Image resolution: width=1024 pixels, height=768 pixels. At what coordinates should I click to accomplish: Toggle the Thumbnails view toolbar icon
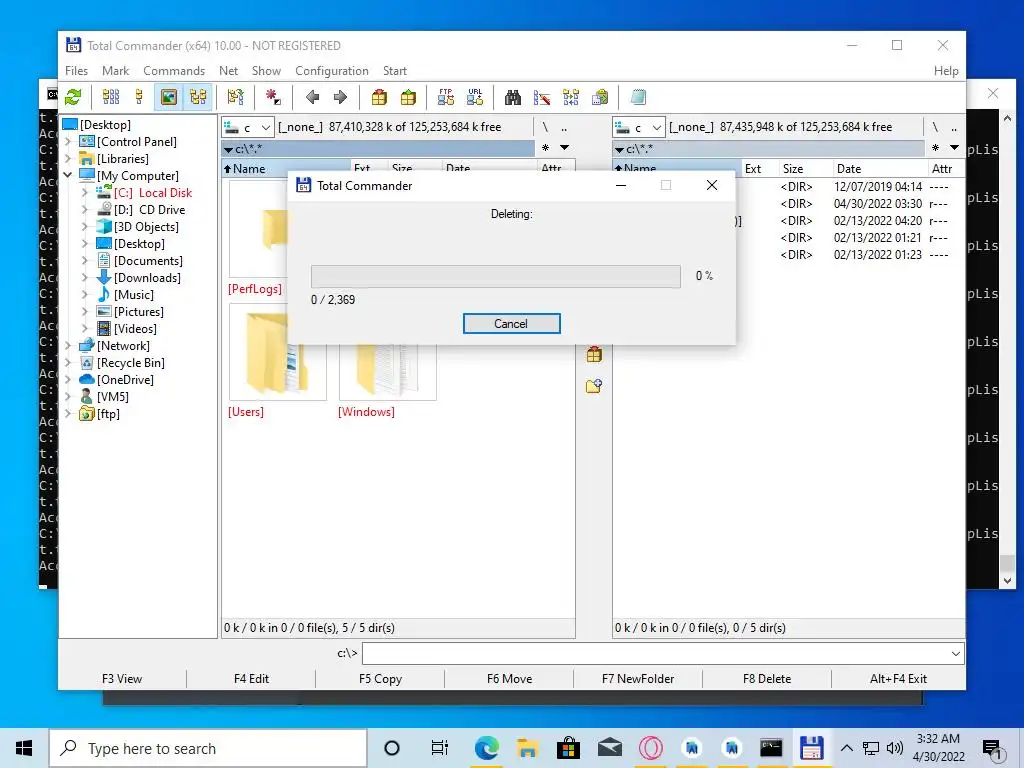[x=168, y=97]
